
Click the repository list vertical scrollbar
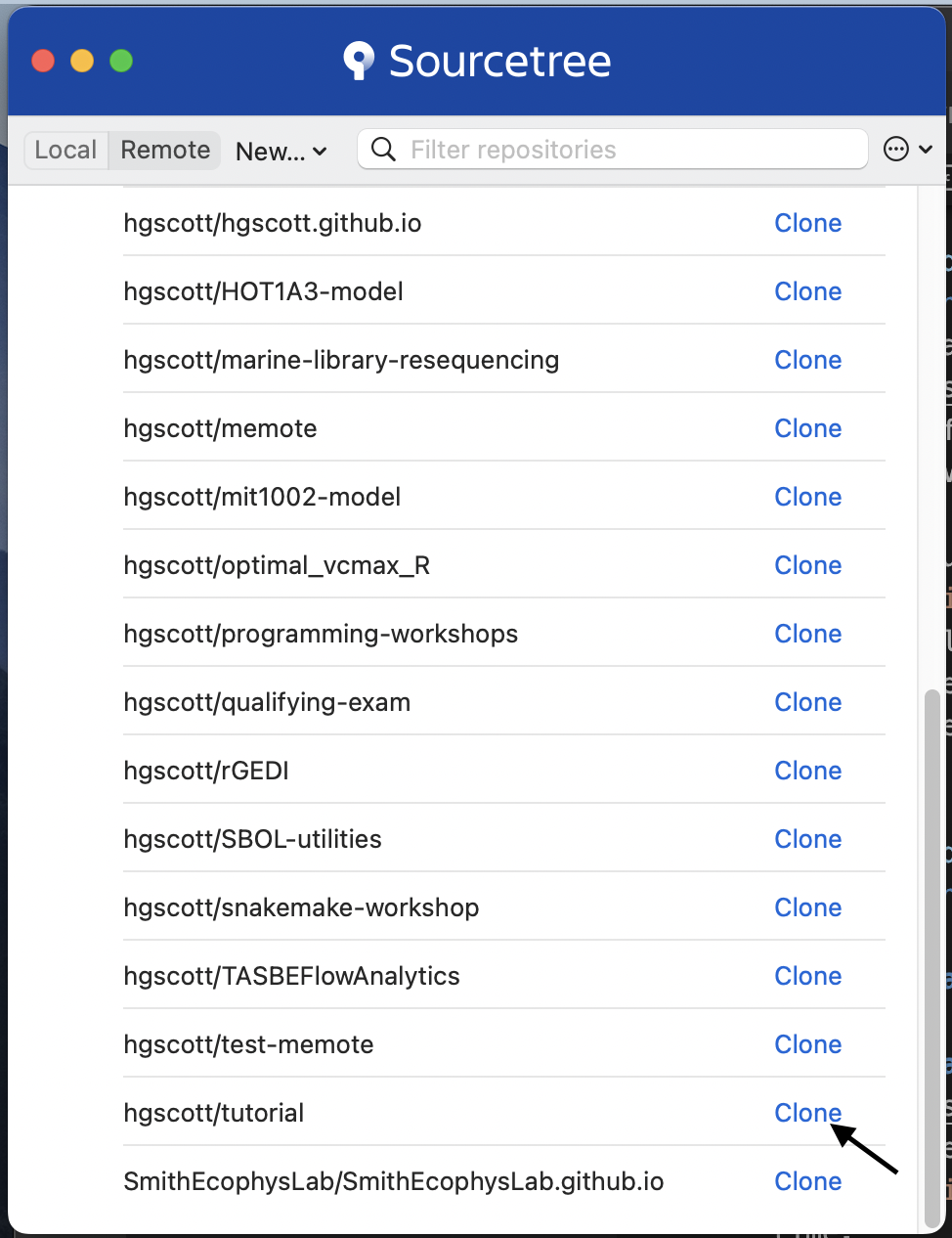932,958
